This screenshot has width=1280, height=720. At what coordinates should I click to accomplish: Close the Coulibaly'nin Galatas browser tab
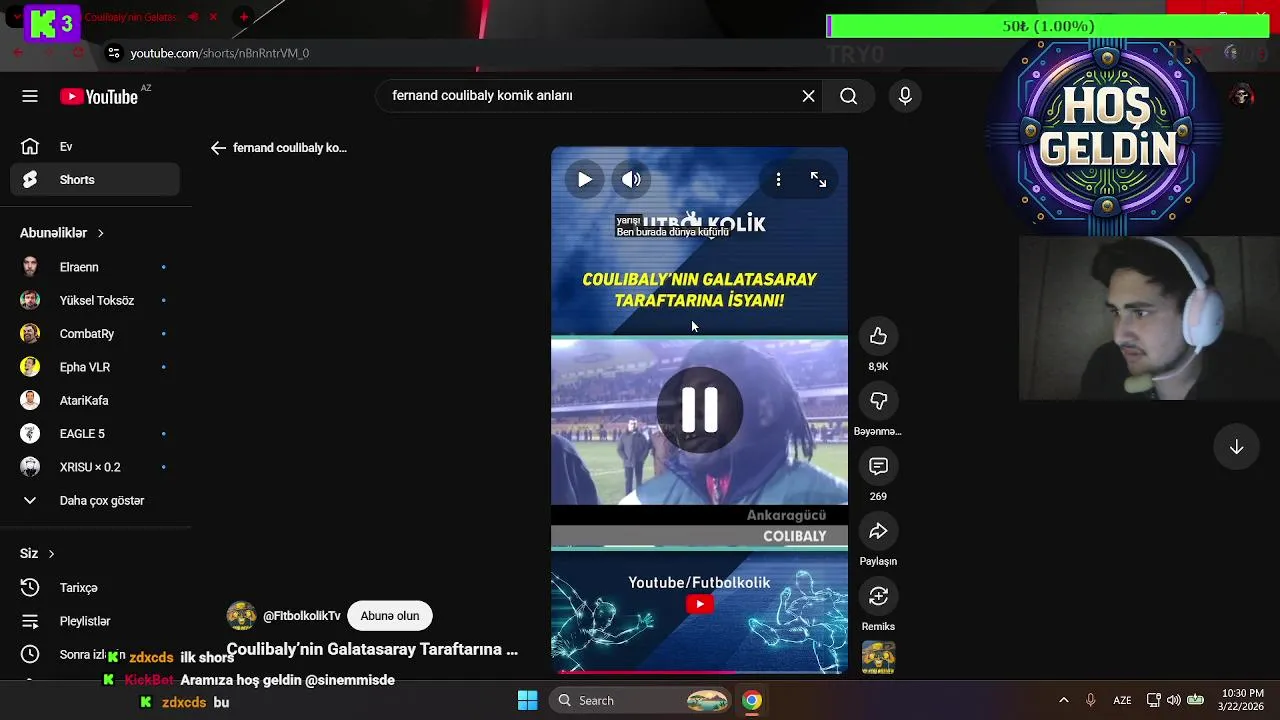click(x=213, y=17)
